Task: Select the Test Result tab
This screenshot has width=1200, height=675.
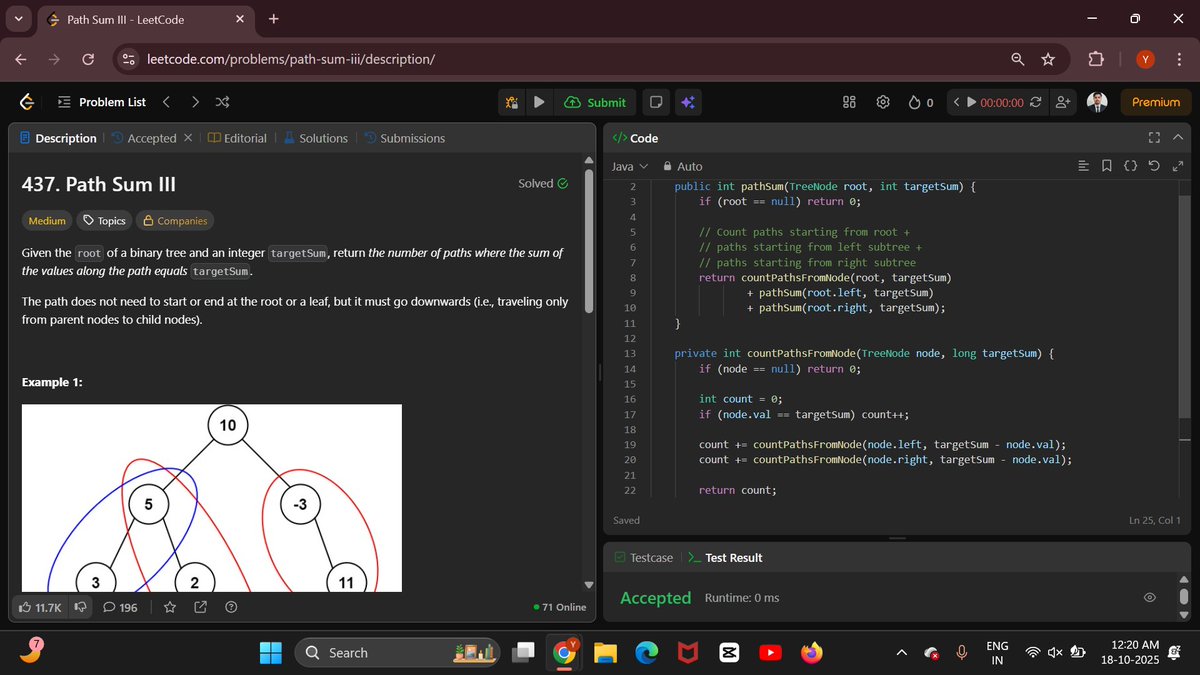Action: (725, 557)
